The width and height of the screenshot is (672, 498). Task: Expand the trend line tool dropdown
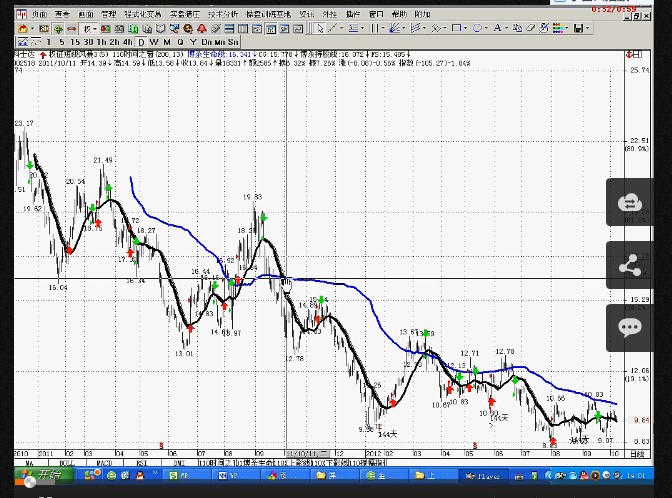(342, 29)
